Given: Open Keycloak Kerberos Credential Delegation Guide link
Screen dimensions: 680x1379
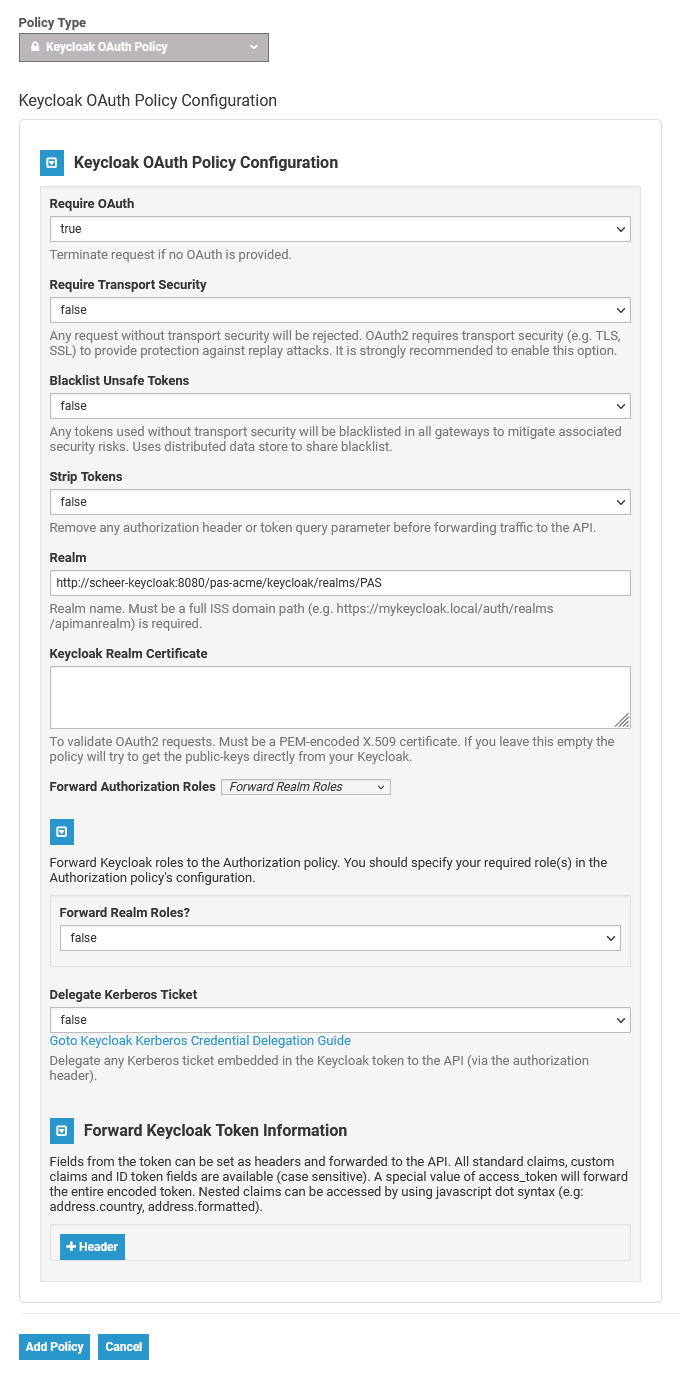Looking at the screenshot, I should (x=200, y=1041).
